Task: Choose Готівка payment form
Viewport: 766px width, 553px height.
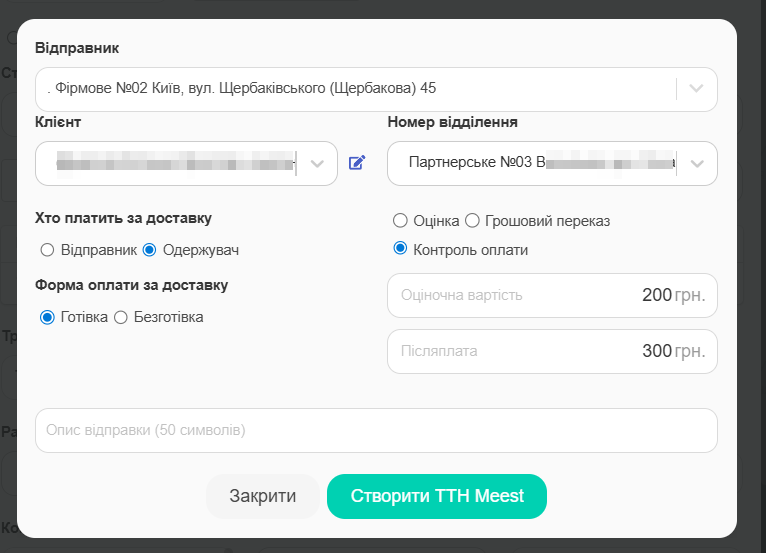Action: tap(47, 317)
